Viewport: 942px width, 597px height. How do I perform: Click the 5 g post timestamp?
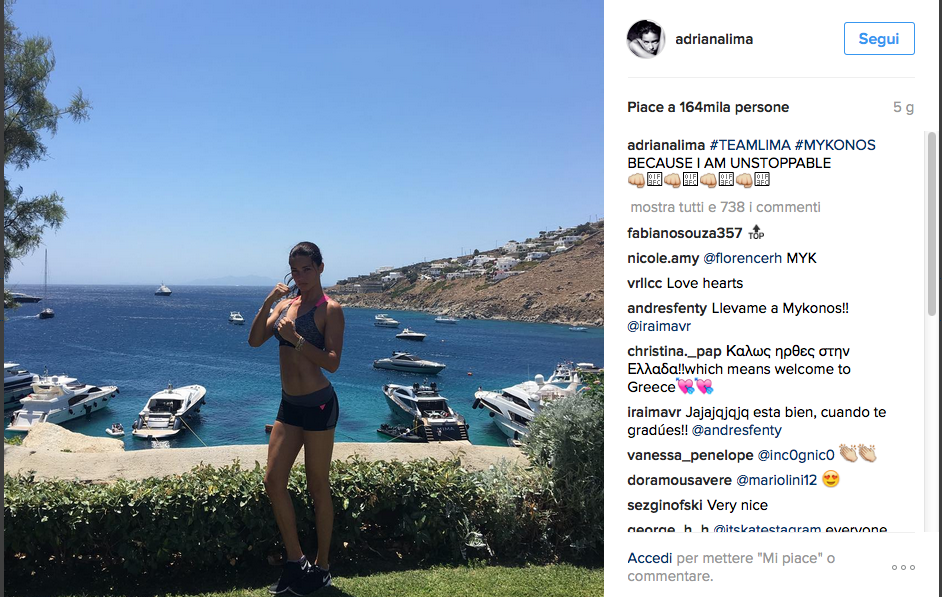903,108
